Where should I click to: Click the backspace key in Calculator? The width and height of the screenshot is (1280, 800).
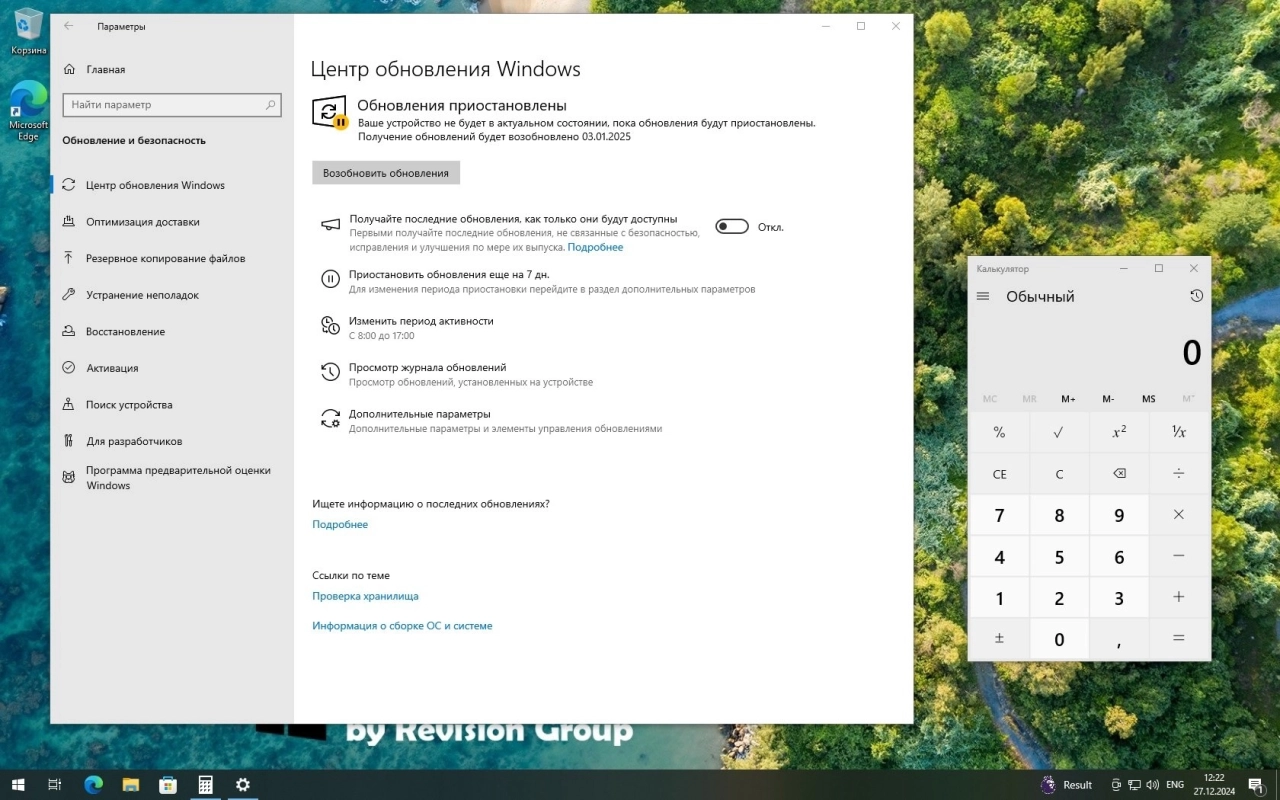pyautogui.click(x=1119, y=474)
